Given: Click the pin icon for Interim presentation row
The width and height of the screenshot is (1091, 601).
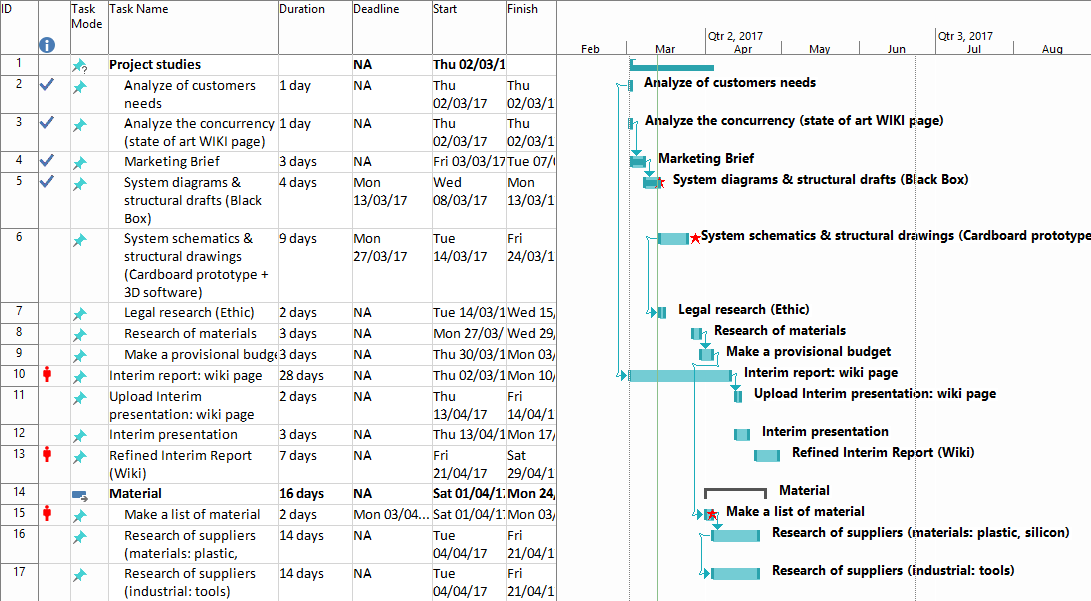Looking at the screenshot, I should (80, 435).
